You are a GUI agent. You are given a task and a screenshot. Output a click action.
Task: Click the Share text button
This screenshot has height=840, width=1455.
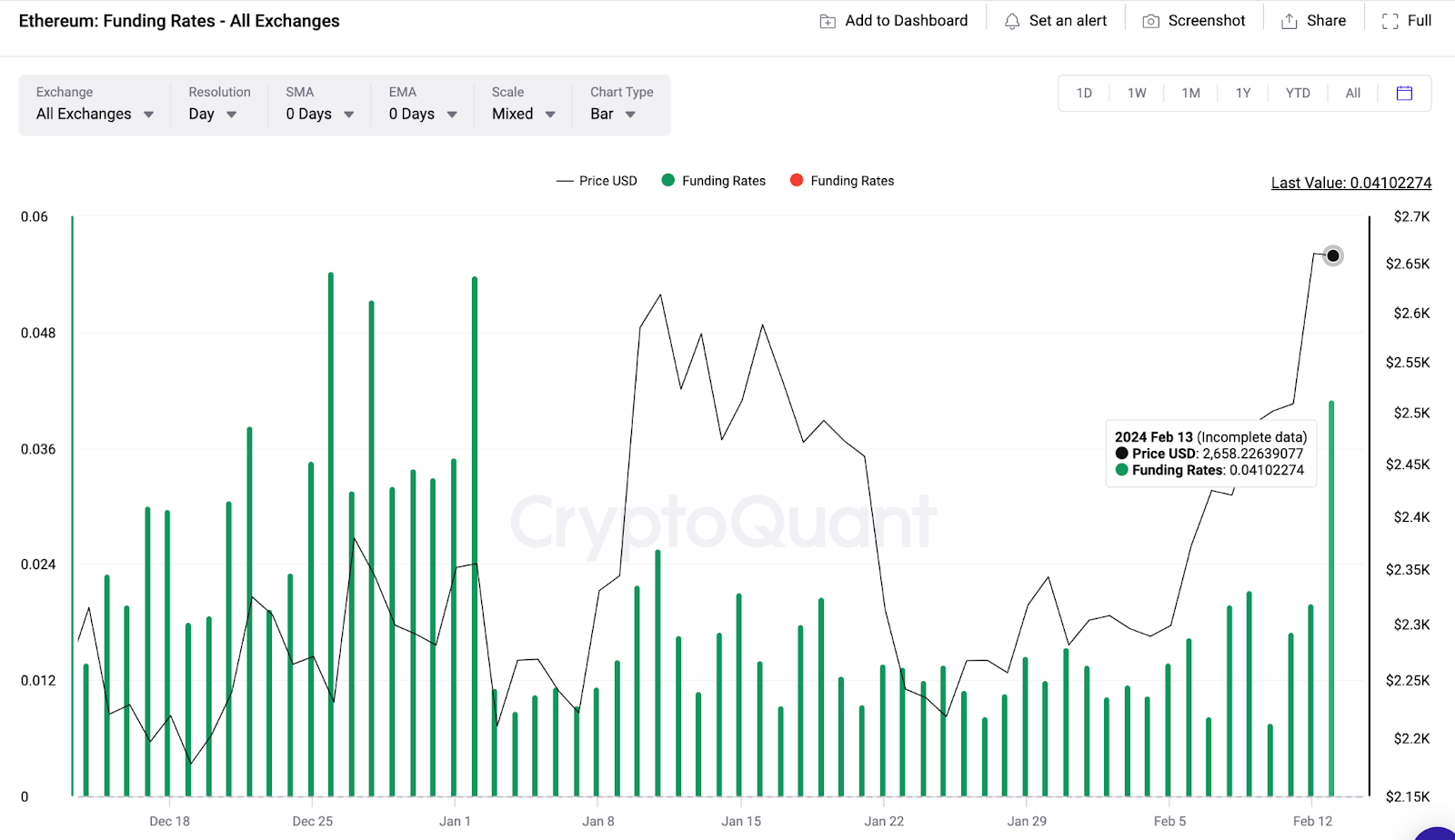1326,21
